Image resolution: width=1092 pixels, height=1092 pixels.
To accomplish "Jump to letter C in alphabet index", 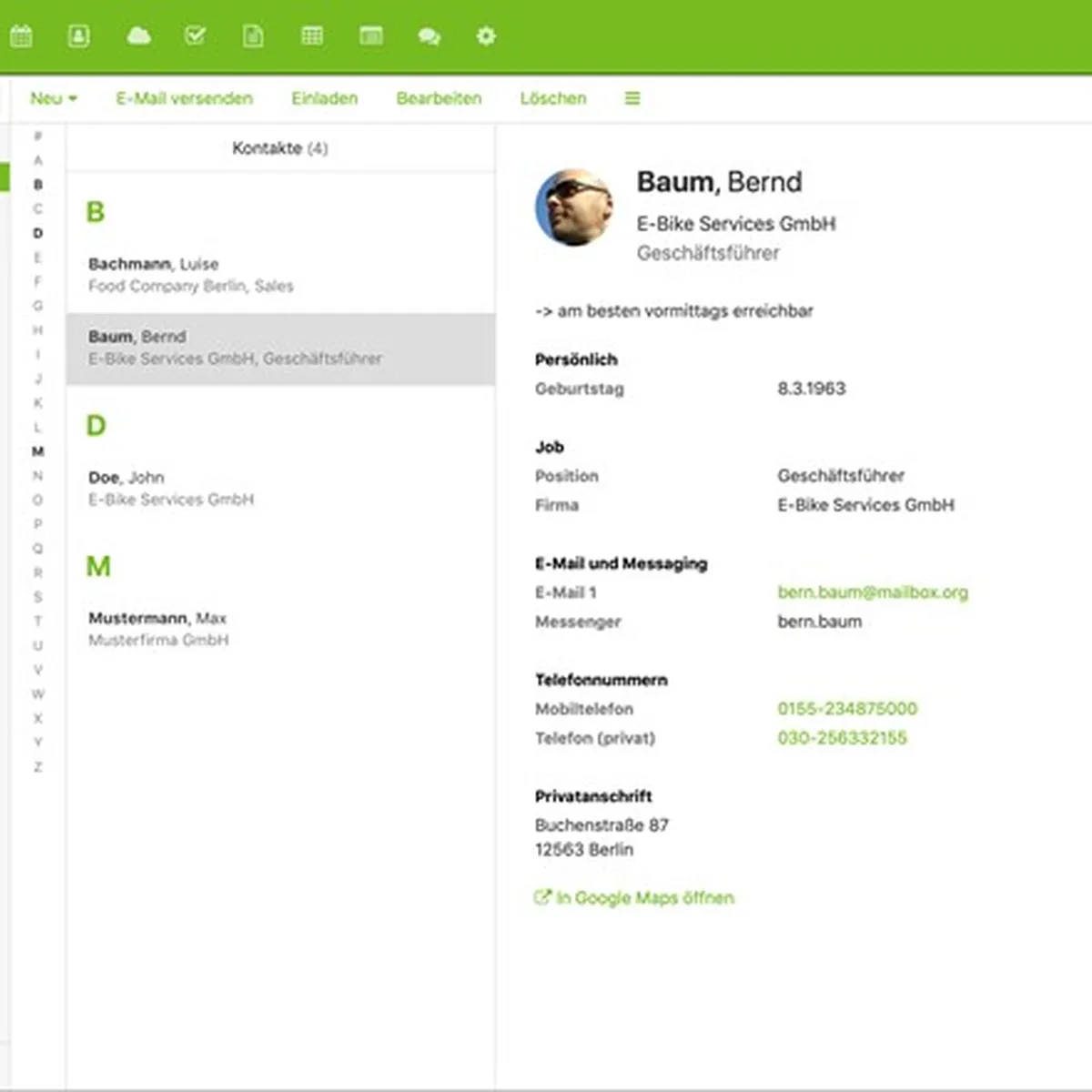I will 37,208.
